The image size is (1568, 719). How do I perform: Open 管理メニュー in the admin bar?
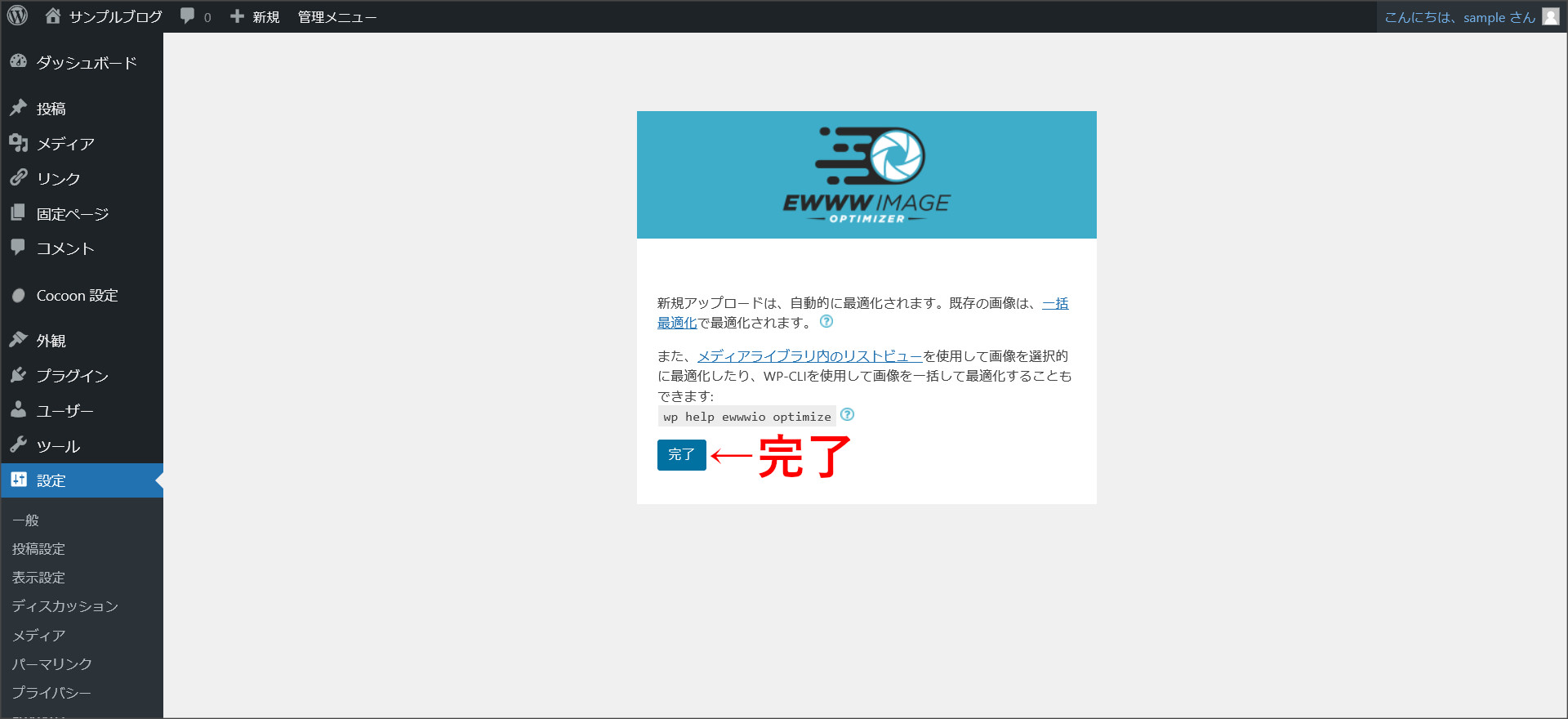pos(336,17)
